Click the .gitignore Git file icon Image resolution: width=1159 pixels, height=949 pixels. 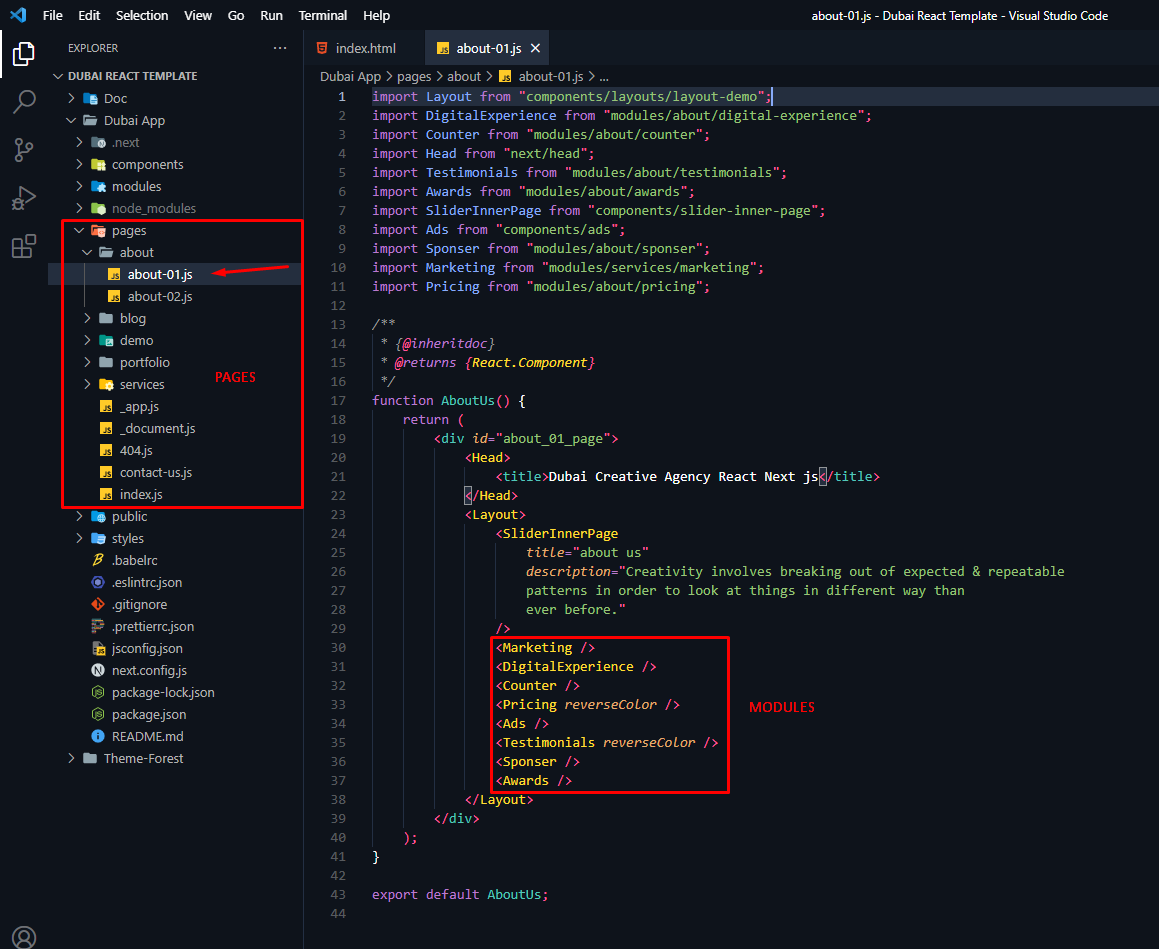click(98, 605)
